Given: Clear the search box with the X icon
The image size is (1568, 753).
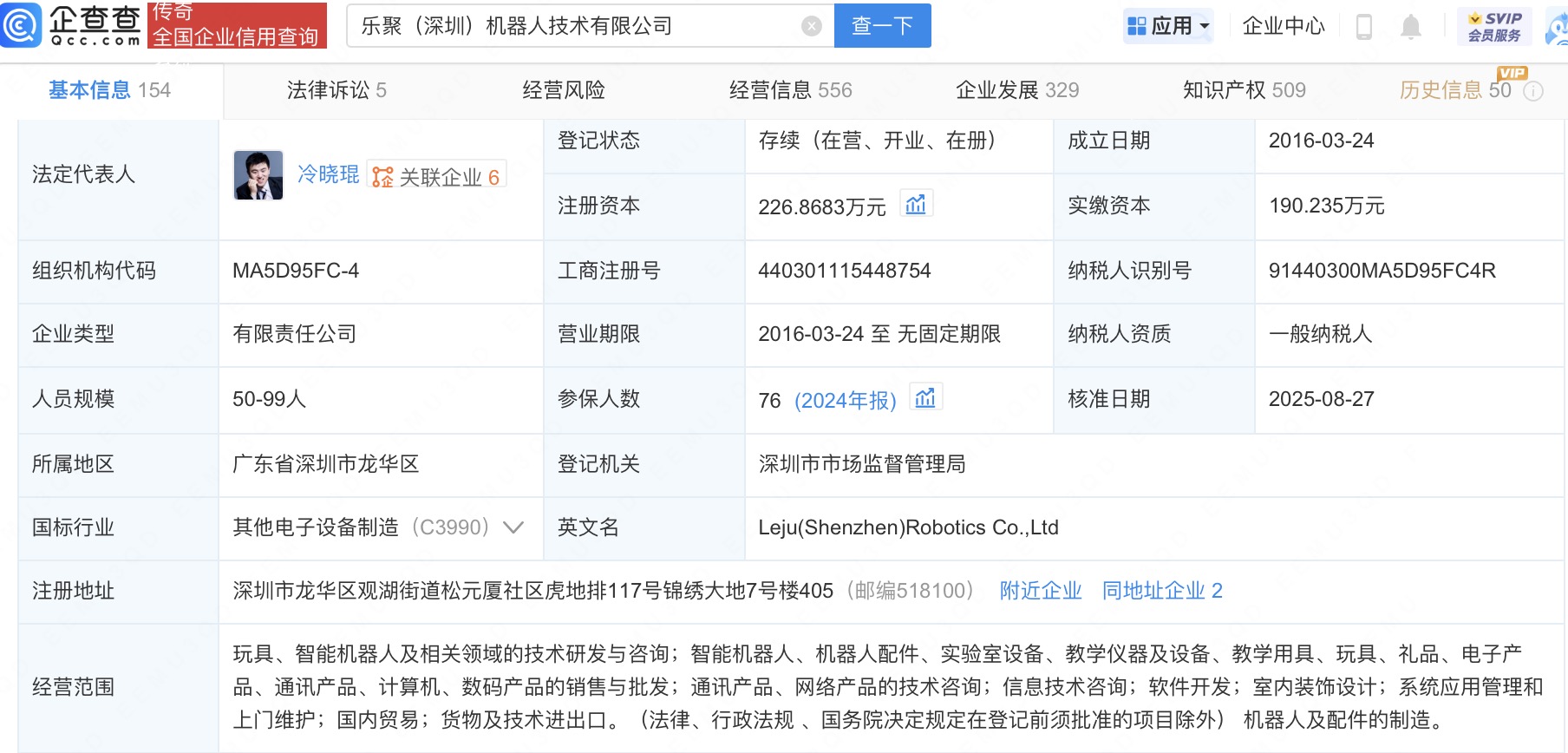Looking at the screenshot, I should [812, 26].
